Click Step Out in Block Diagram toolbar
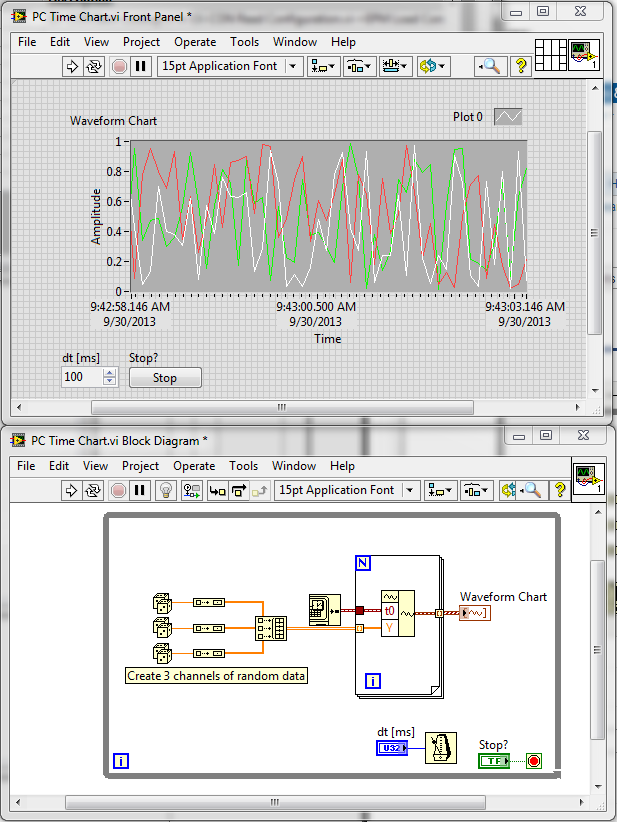The width and height of the screenshot is (617, 822). [259, 491]
